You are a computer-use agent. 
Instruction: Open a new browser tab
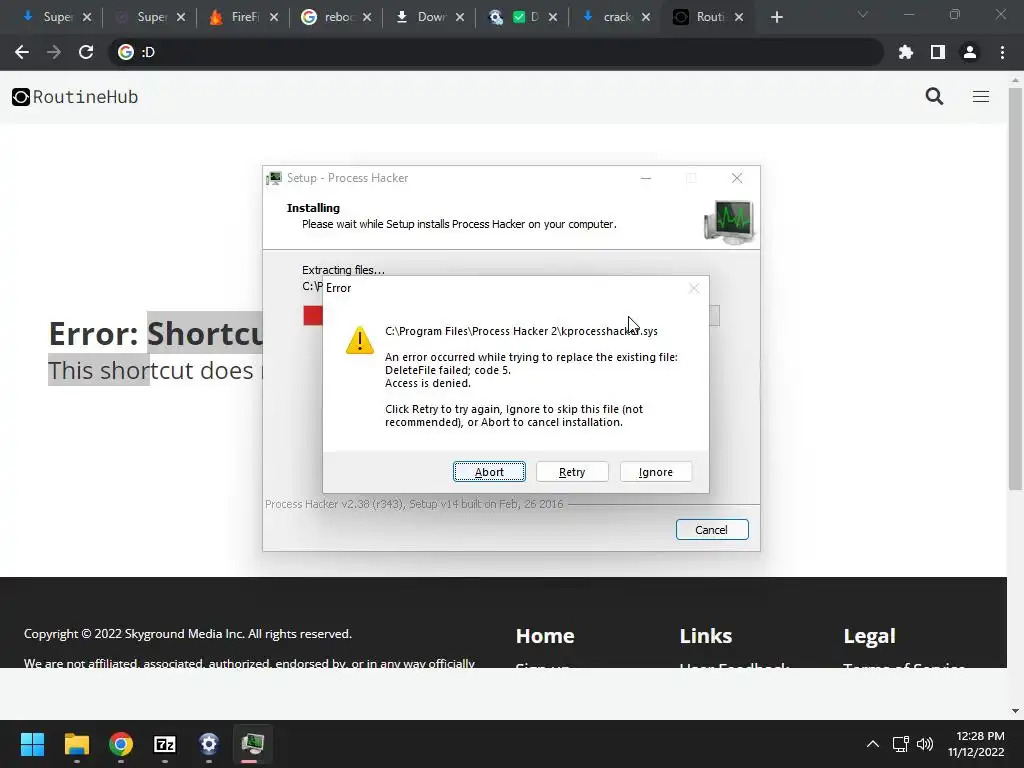click(776, 17)
